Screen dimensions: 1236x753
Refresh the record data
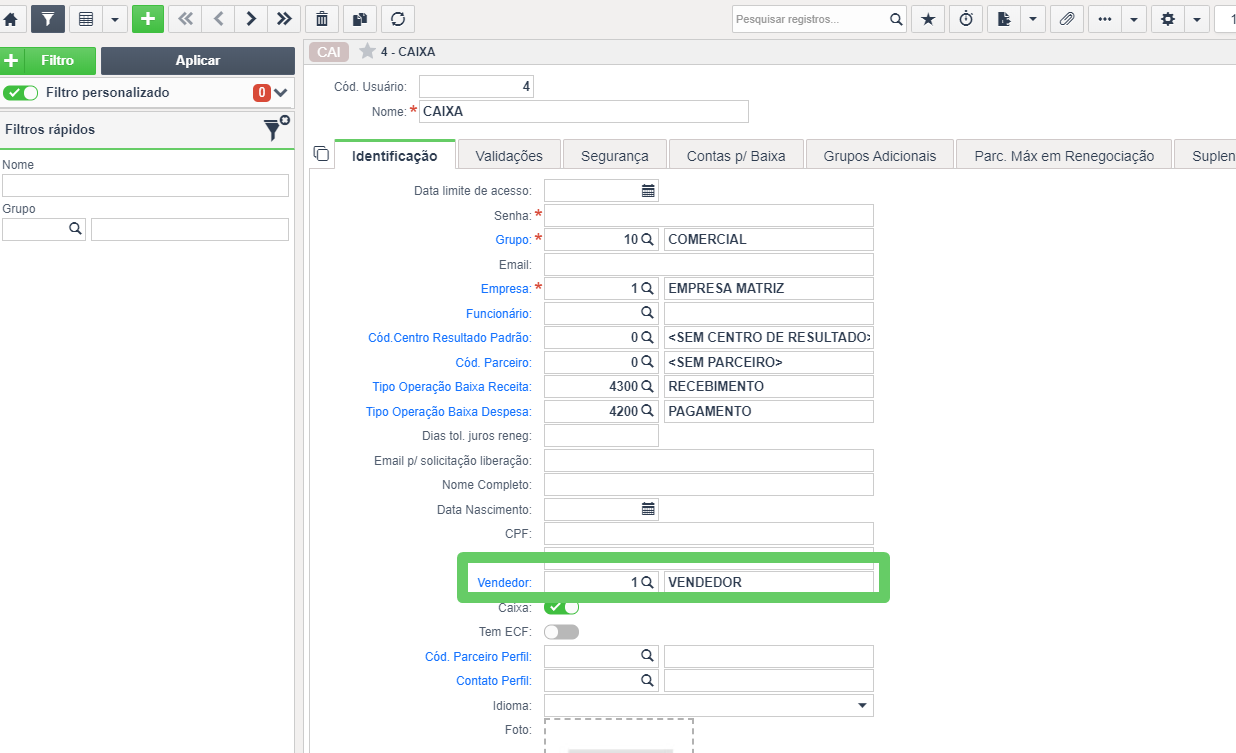click(398, 18)
